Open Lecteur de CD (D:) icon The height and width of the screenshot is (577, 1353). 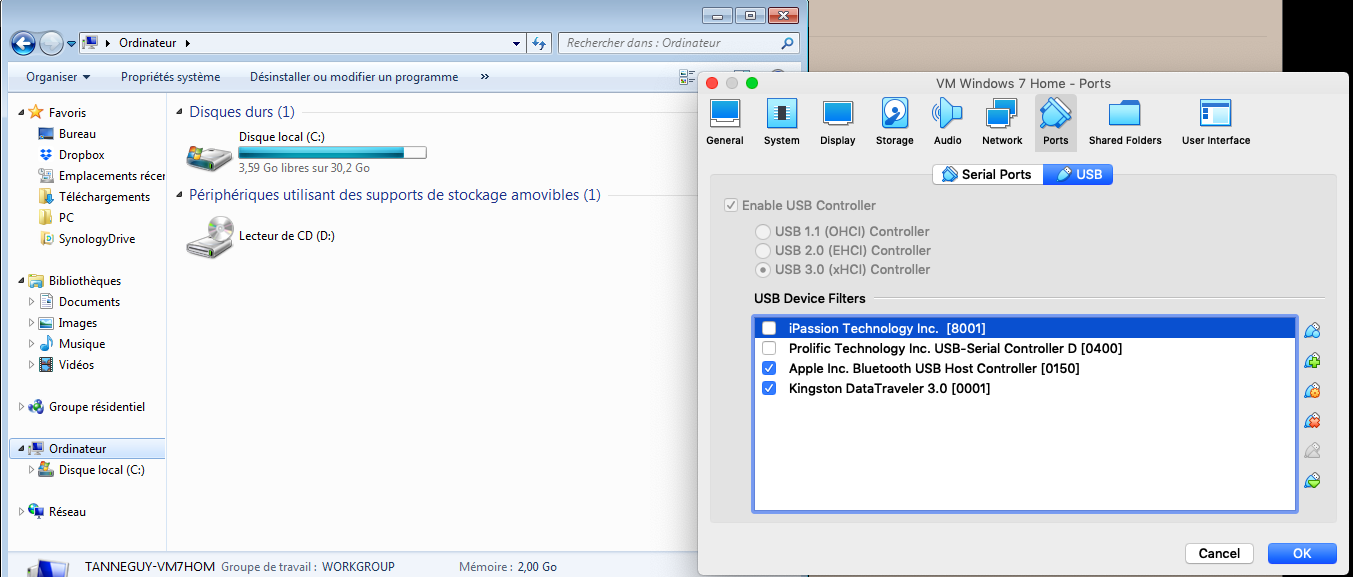click(x=209, y=236)
